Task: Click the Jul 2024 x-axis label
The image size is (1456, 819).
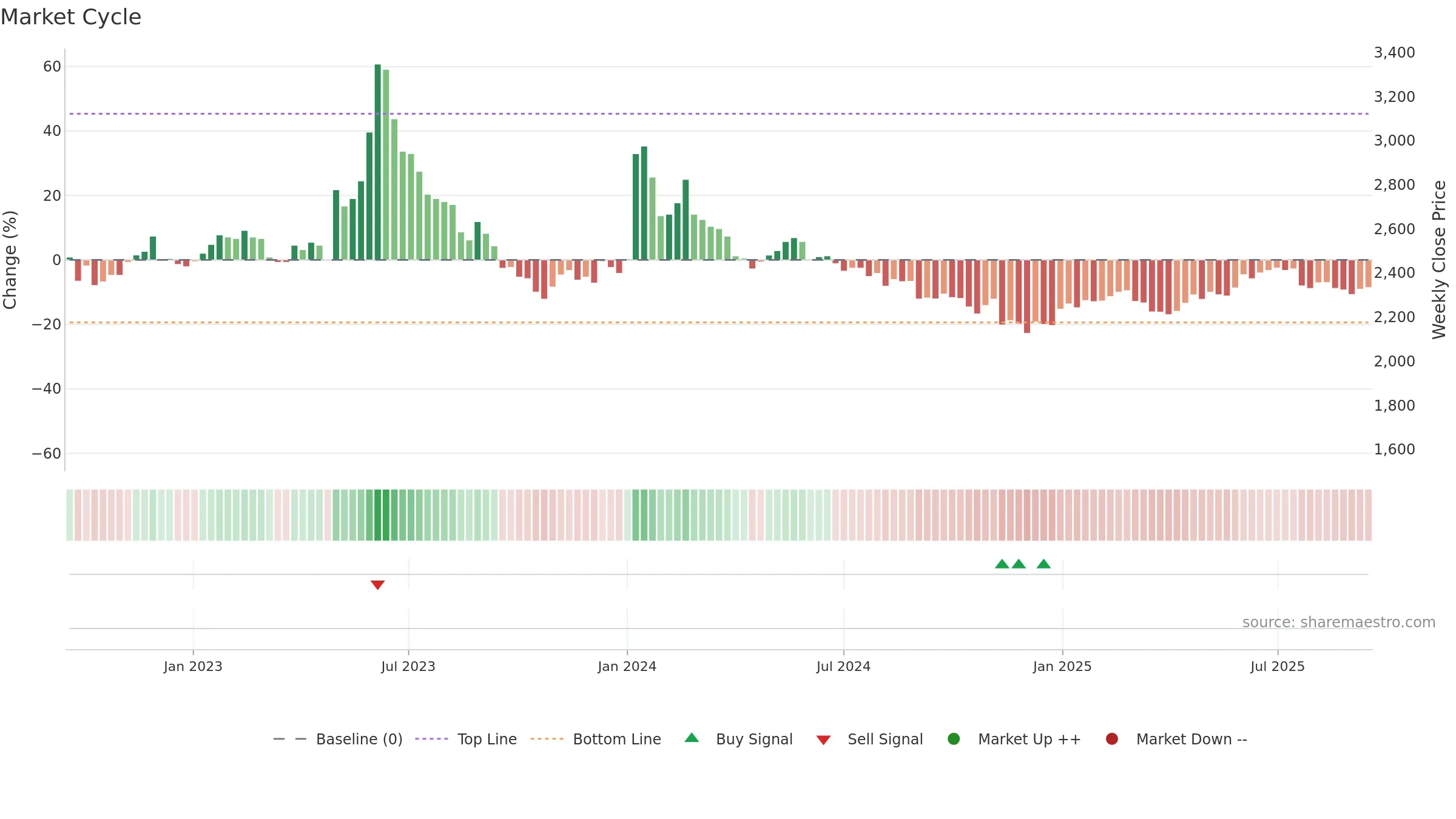Action: [843, 666]
